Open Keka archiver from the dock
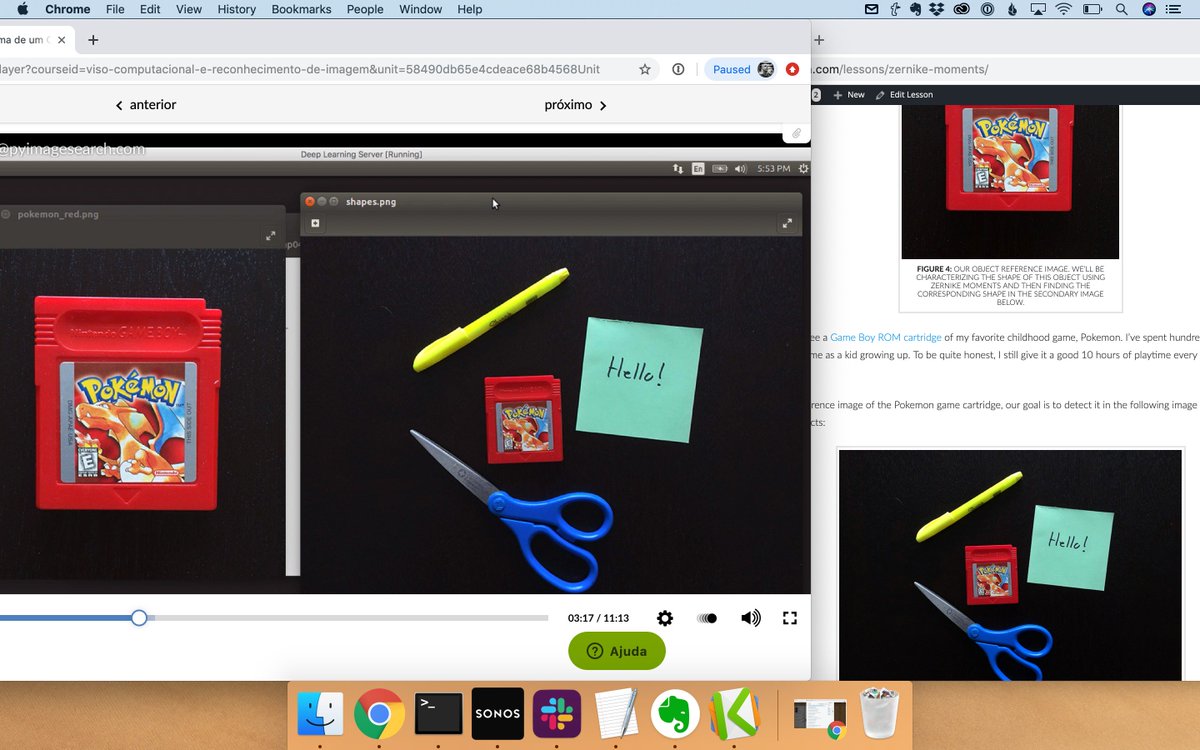This screenshot has width=1200, height=750. pyautogui.click(x=734, y=715)
